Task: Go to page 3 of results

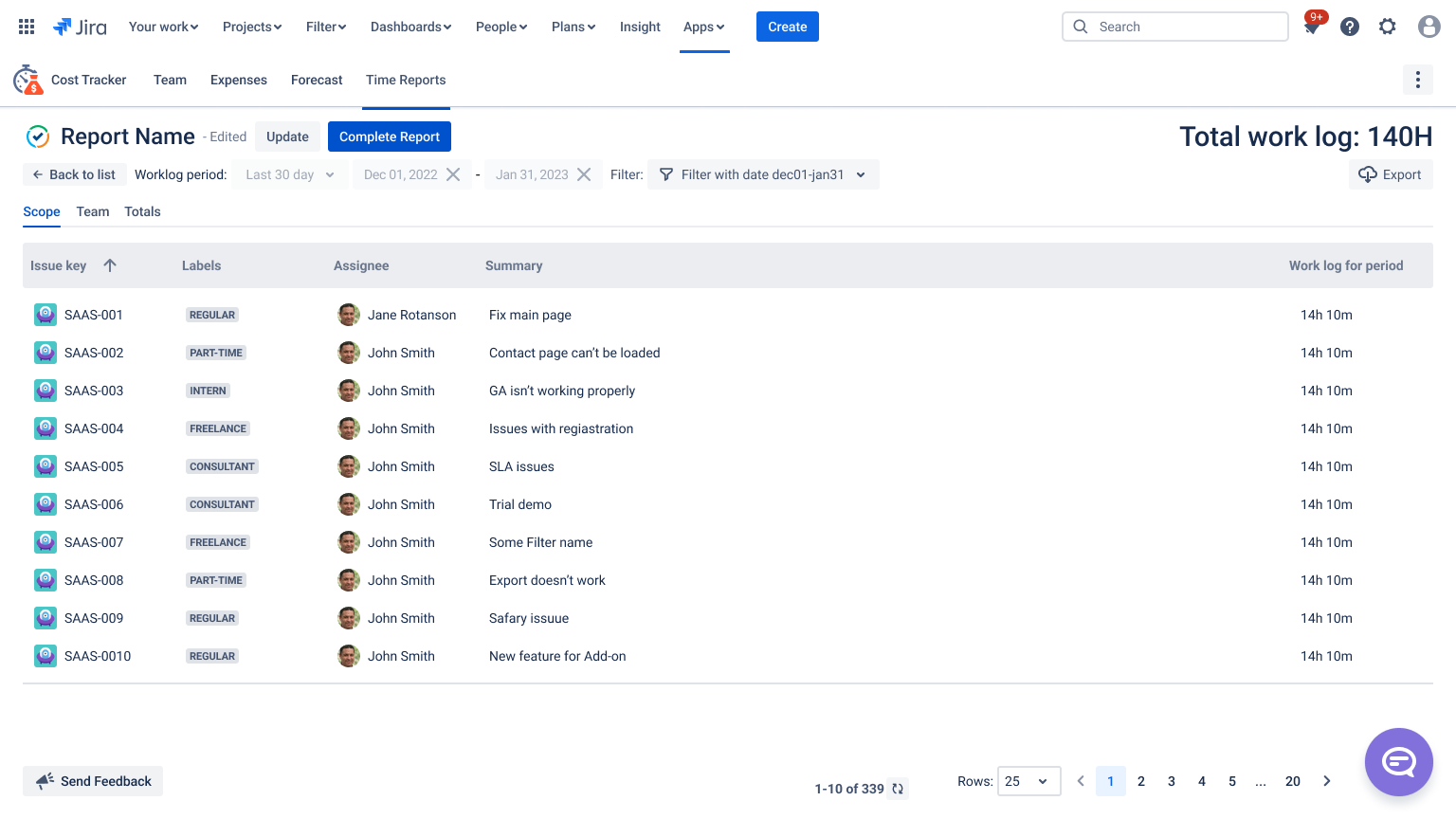Action: tap(1172, 781)
